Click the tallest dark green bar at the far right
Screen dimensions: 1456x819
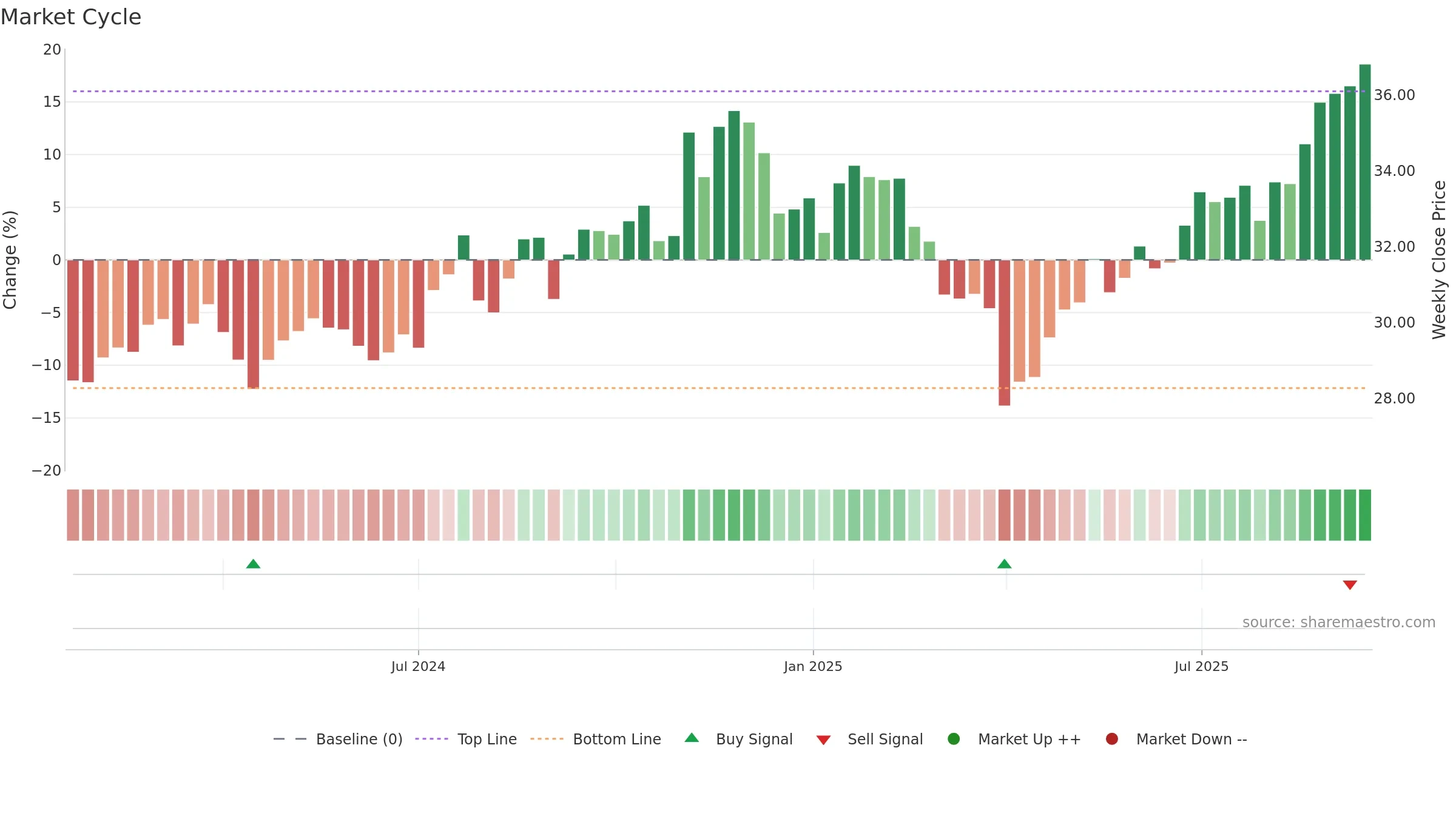(1365, 162)
